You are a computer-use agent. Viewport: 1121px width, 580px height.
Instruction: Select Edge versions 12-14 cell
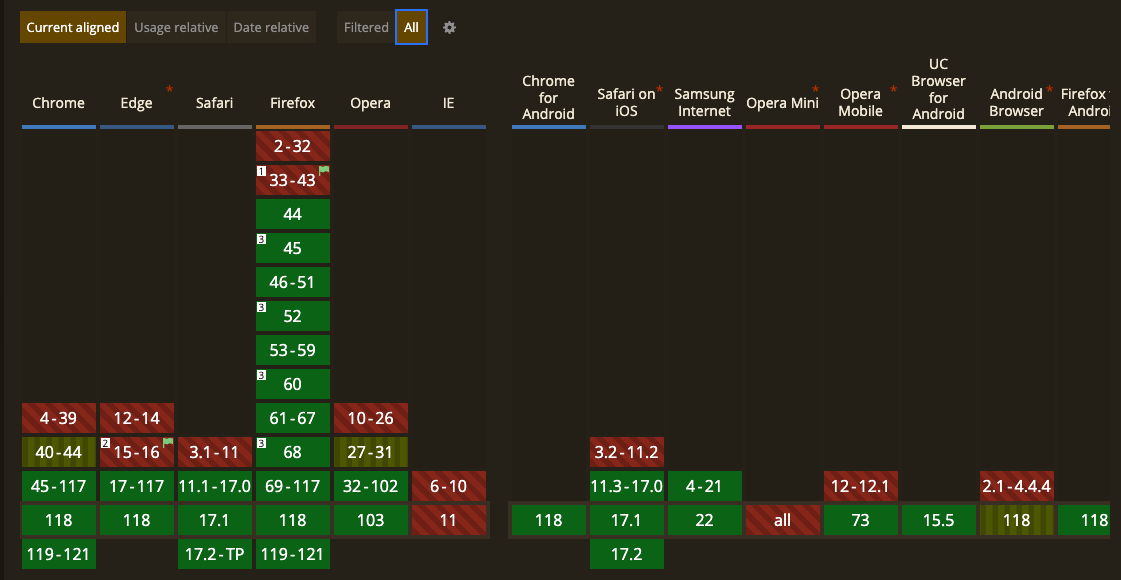137,418
